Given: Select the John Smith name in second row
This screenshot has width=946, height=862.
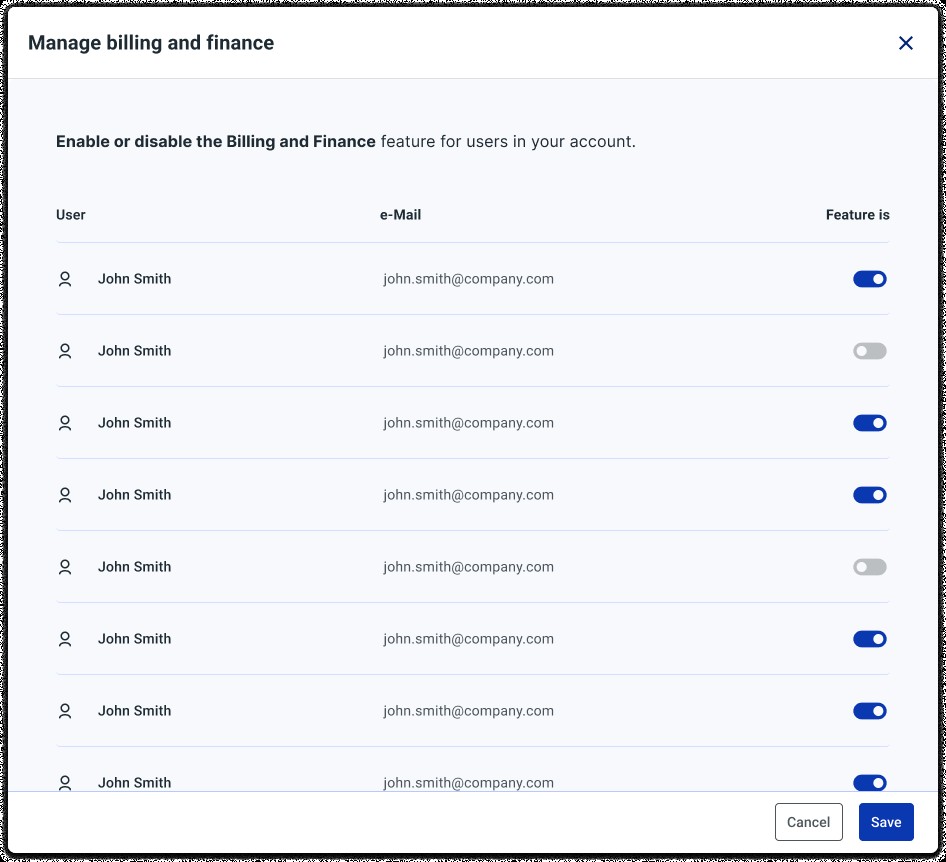Looking at the screenshot, I should [x=135, y=350].
